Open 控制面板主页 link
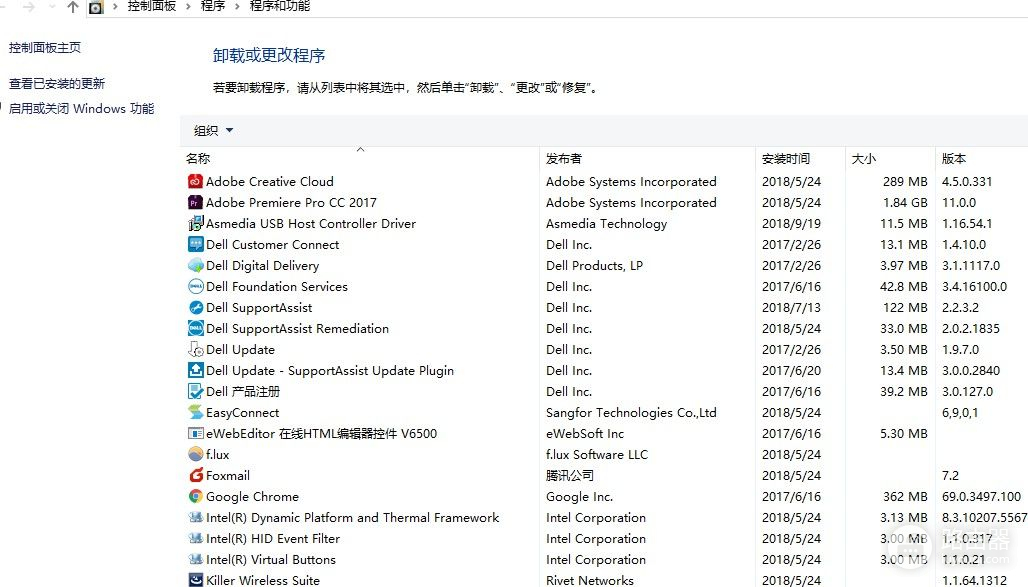This screenshot has height=587, width=1028. (x=45, y=48)
